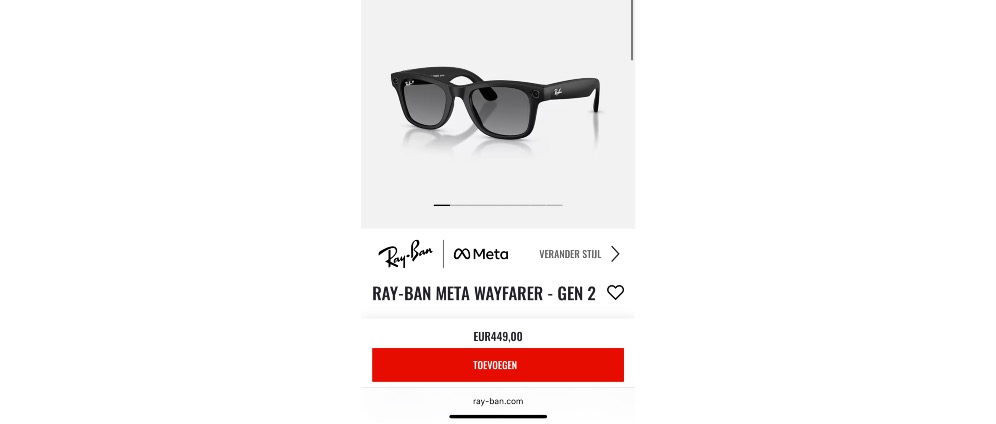This screenshot has height=424, width=996.
Task: Click the Ray-Ban logo on the glasses temple
Action: [557, 91]
